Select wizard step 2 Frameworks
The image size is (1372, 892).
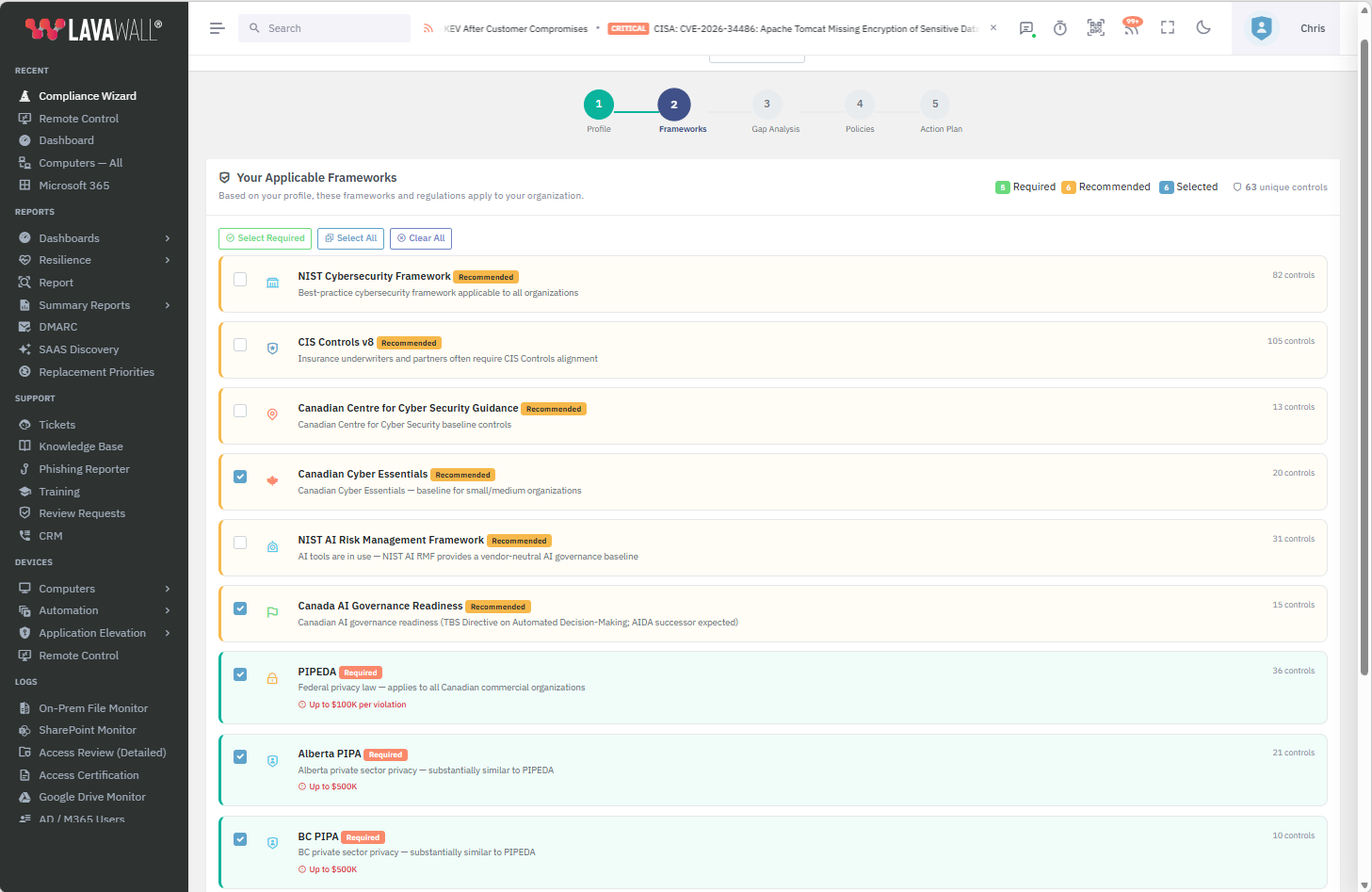(x=674, y=104)
